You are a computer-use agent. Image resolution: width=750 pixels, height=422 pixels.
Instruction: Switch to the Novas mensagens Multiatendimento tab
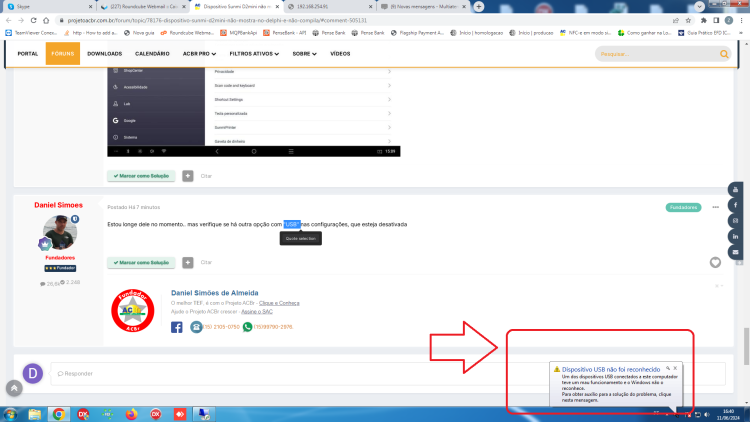point(422,7)
